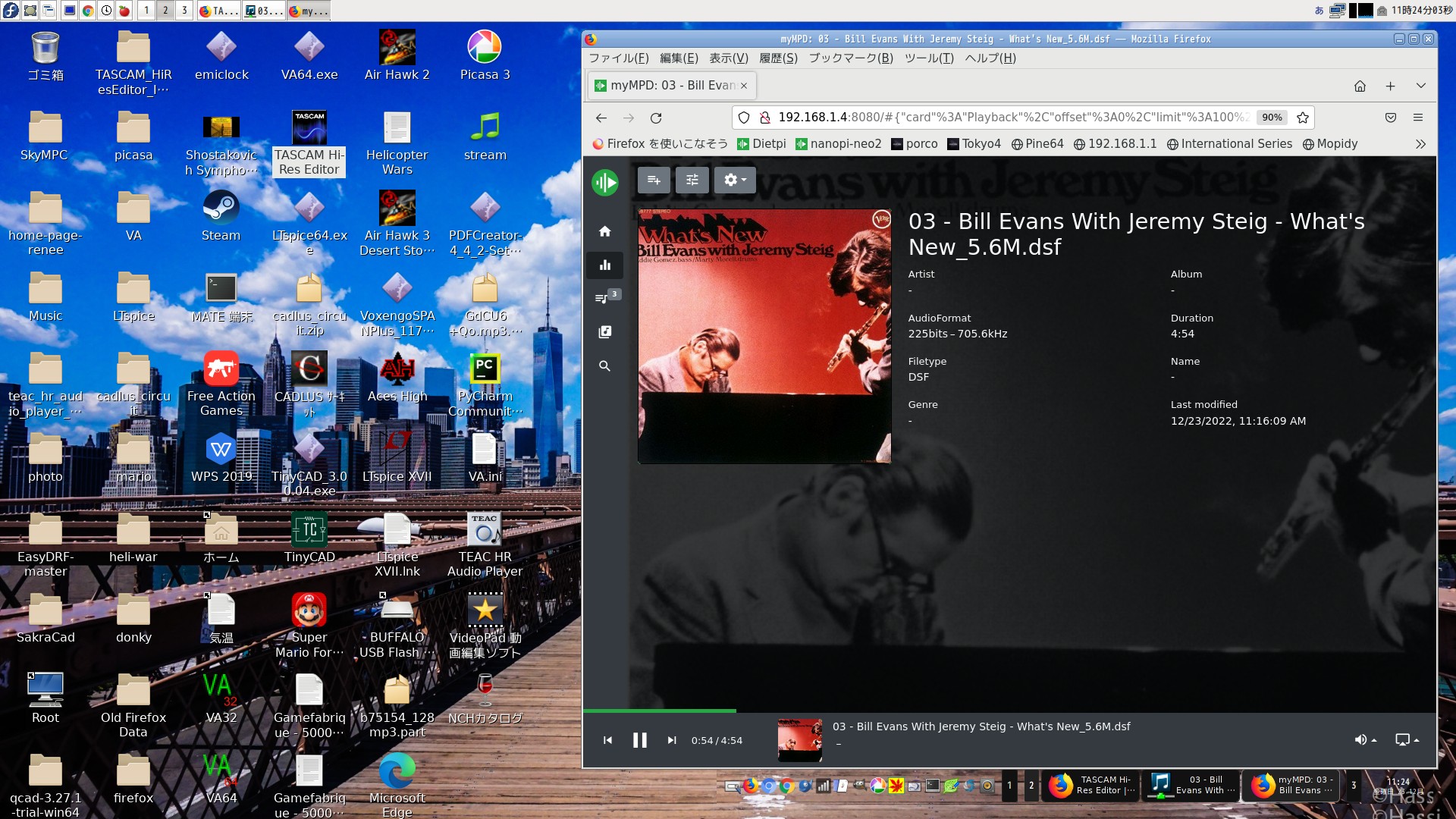Show more bookmarks chevron
This screenshot has height=819, width=1456.
point(1420,144)
